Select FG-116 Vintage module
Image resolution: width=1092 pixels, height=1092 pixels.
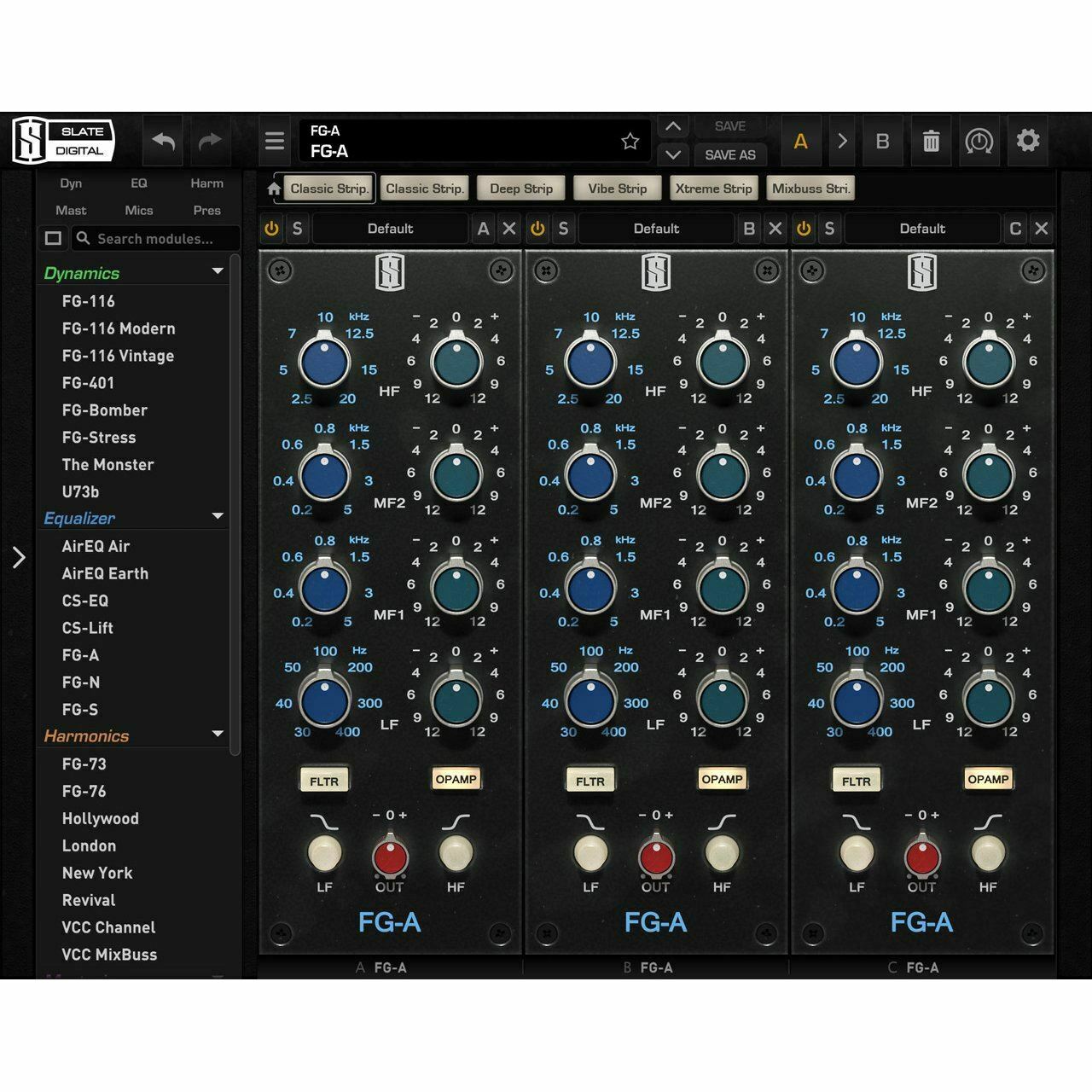pos(118,356)
